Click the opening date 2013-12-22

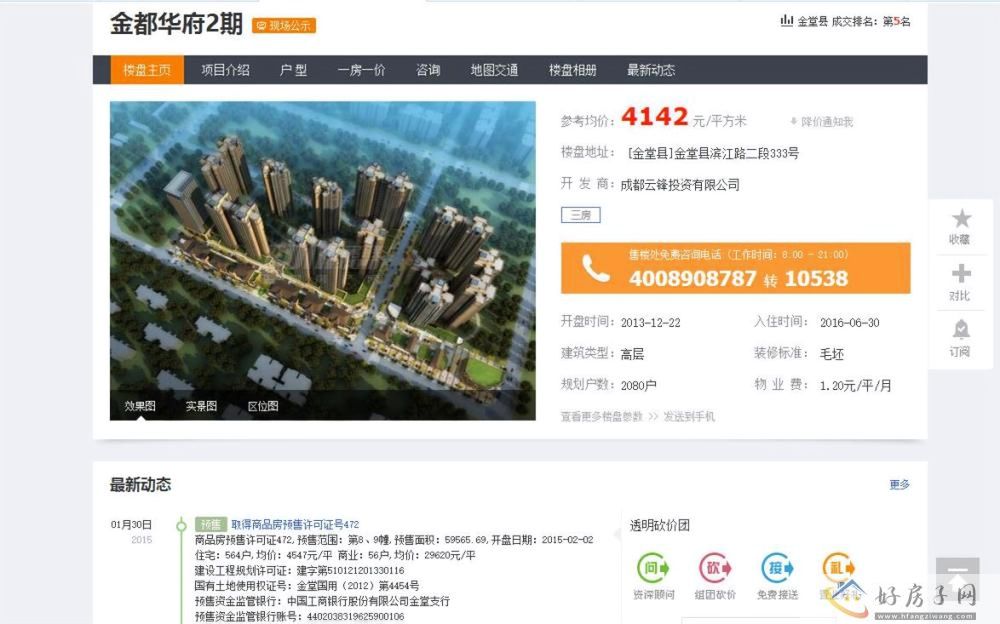tap(651, 323)
